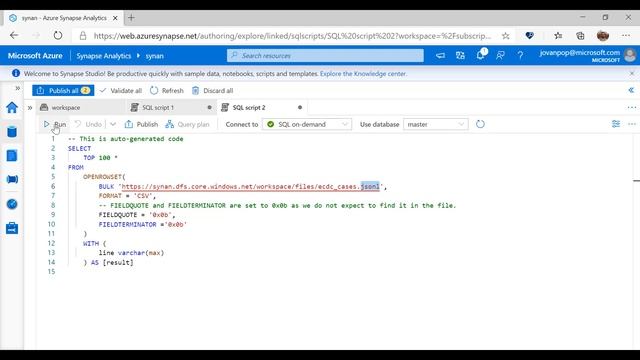640x360 pixels.
Task: Click the browser address bar URL
Action: tap(292, 36)
